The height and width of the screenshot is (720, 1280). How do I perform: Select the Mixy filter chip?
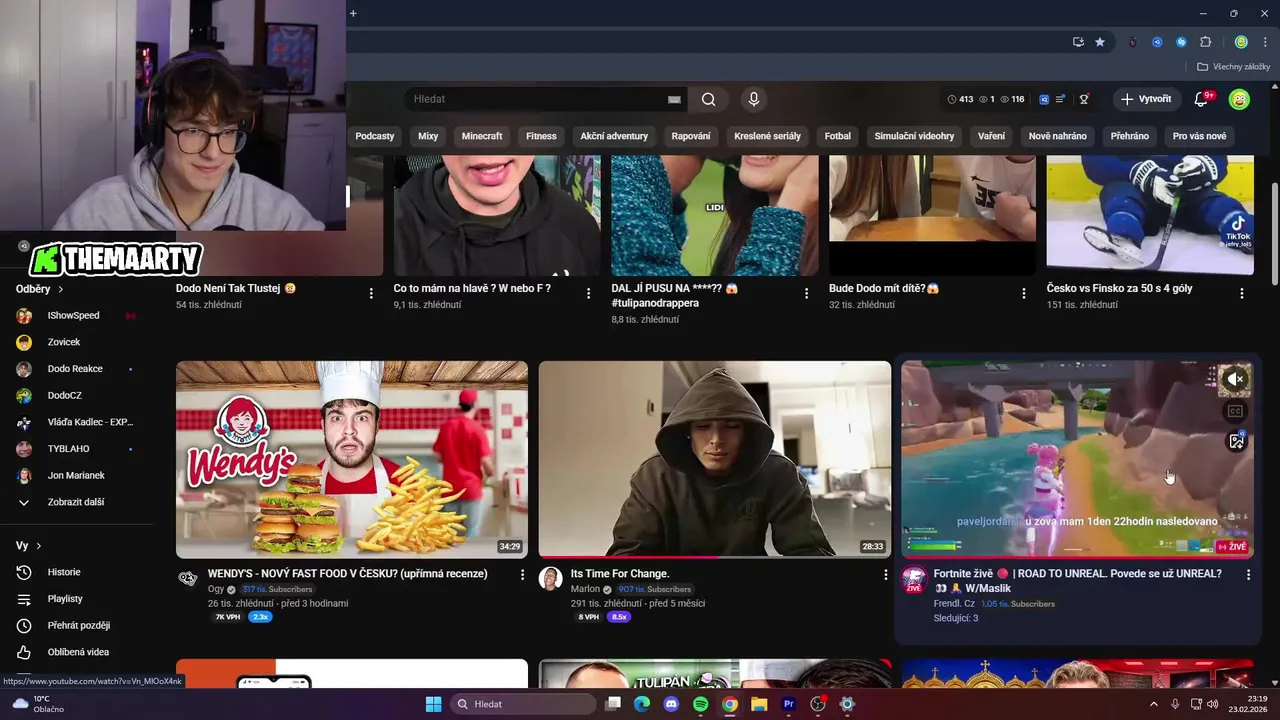[428, 136]
